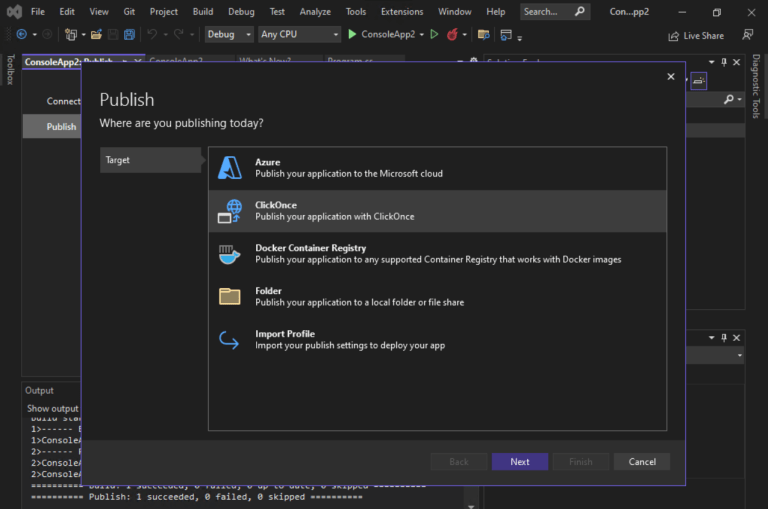Click the Hot Reload flame icon
Screen dimensions: 768x509
452,34
